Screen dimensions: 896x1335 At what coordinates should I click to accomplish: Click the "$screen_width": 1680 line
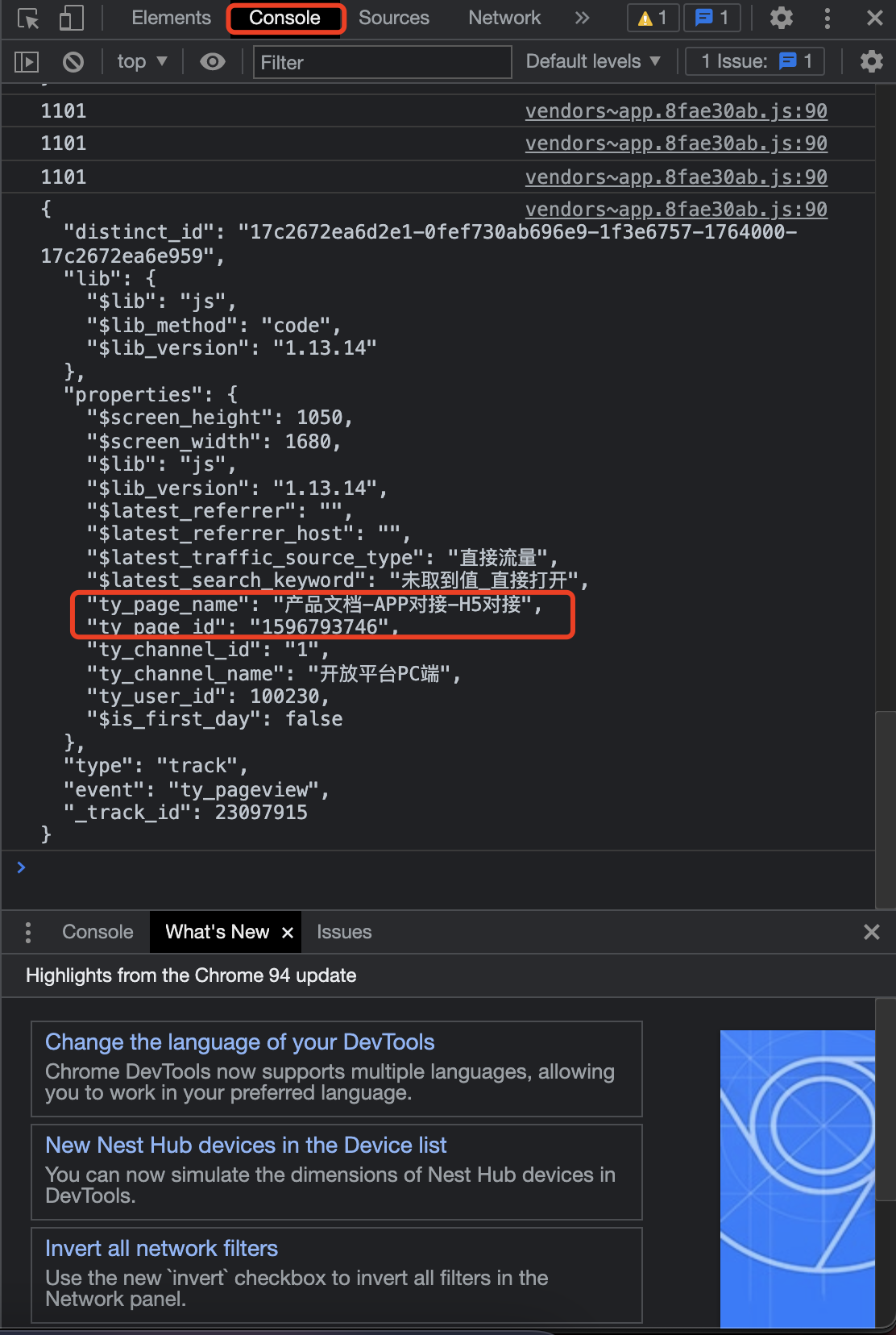(214, 441)
